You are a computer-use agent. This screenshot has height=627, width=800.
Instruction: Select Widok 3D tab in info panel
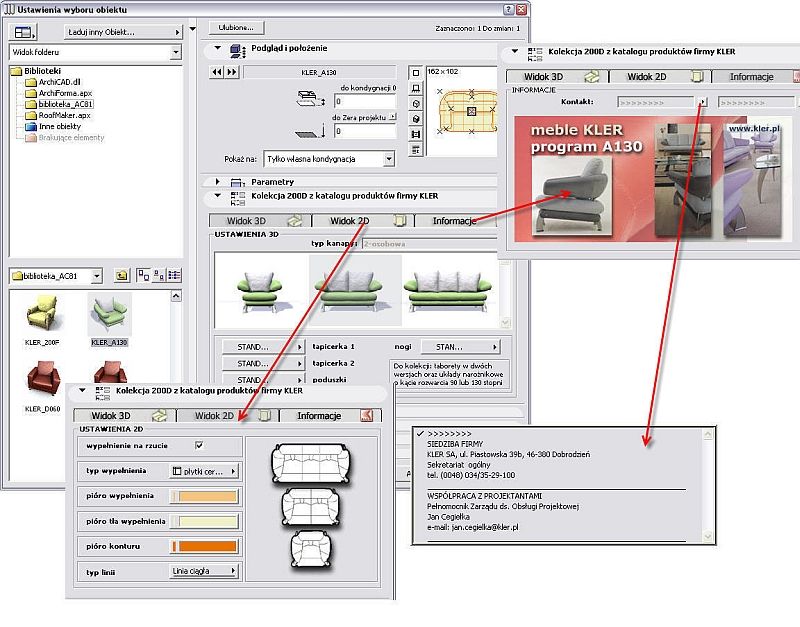point(556,77)
